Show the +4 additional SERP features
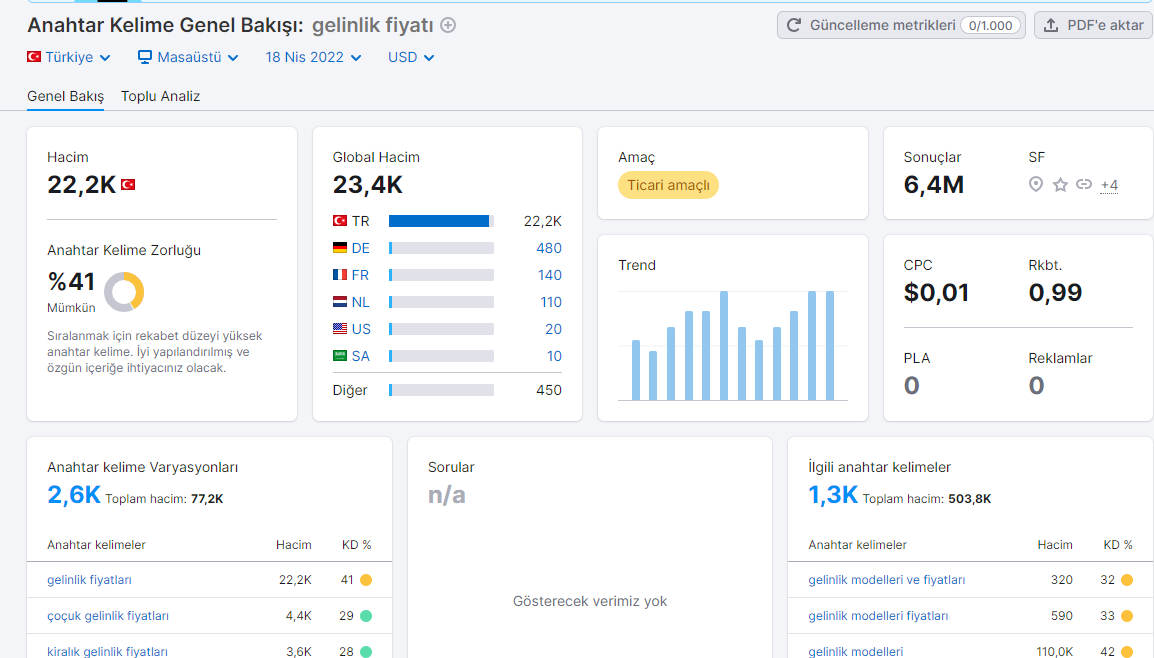This screenshot has height=658, width=1154. (1109, 185)
